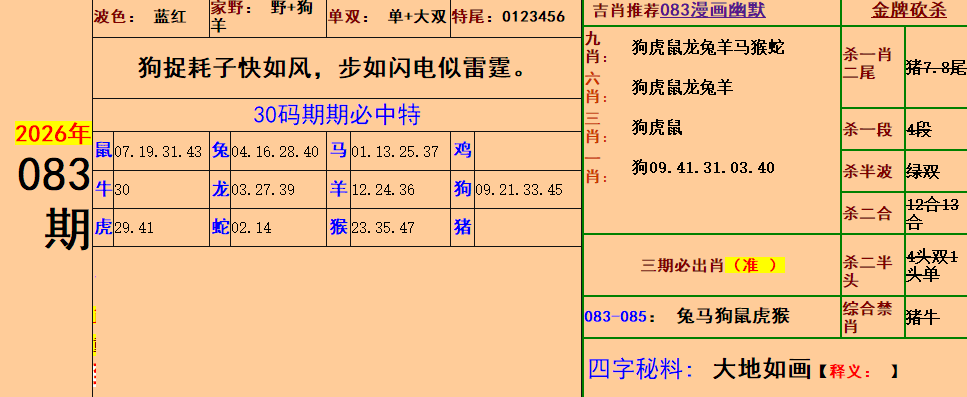This screenshot has height=397, width=967.
Task: Click the 083-085 range label
Action: point(615,317)
